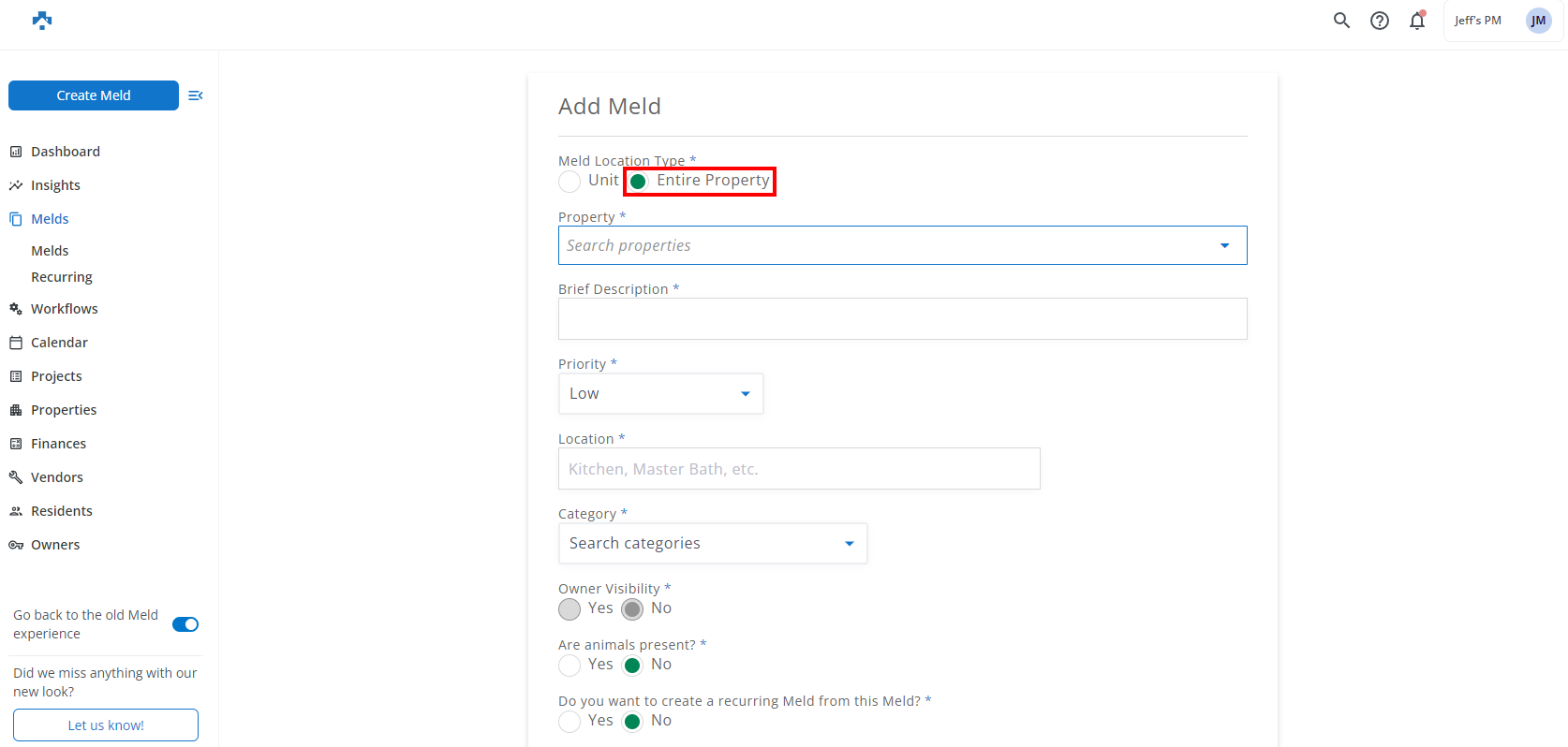Viewport: 1568px width, 747px height.
Task: Click the Vendors wrench icon
Action: pyautogui.click(x=16, y=477)
